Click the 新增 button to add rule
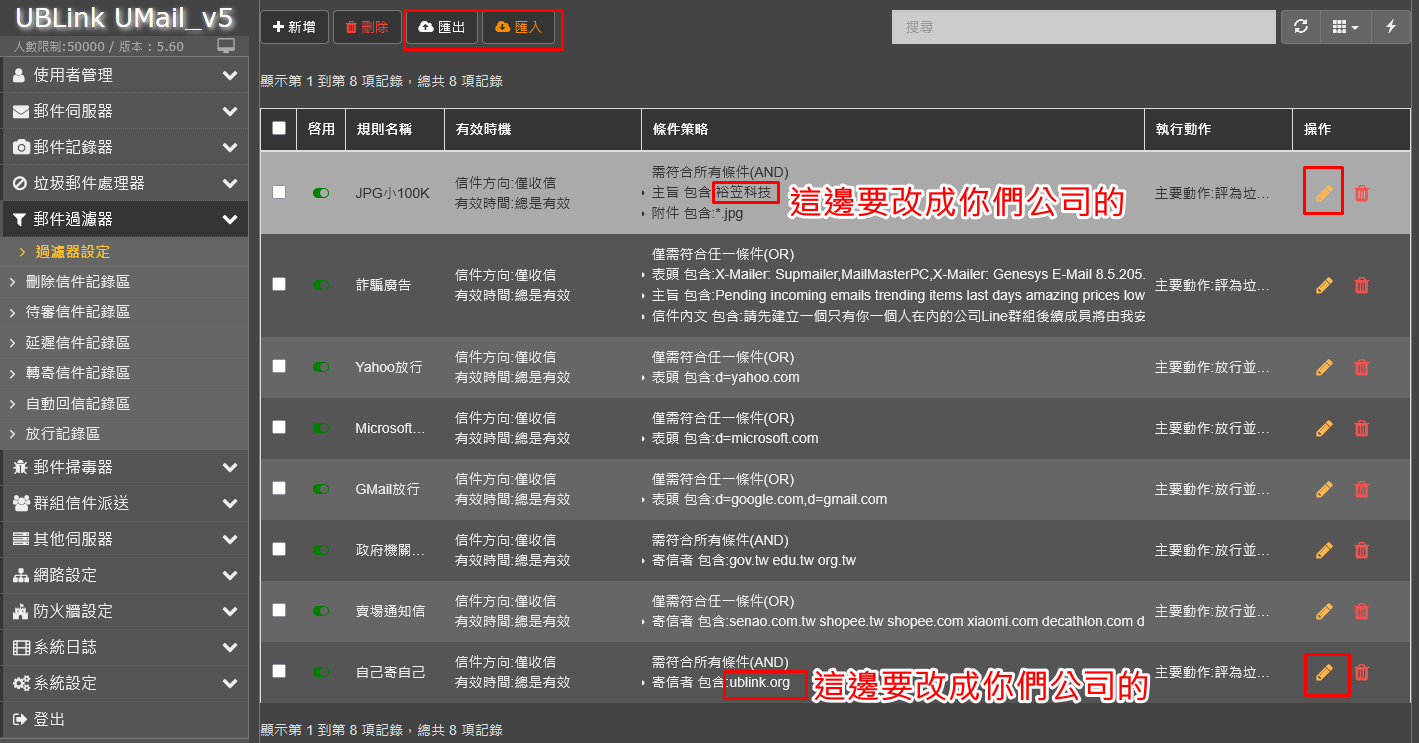This screenshot has width=1419, height=743. (x=294, y=27)
